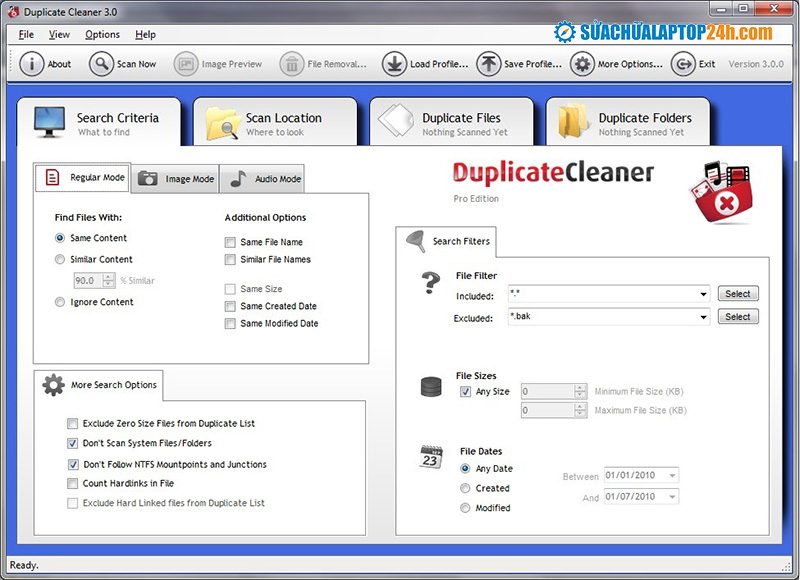The height and width of the screenshot is (580, 800).
Task: Click the Exit toolbar icon
Action: pos(683,64)
